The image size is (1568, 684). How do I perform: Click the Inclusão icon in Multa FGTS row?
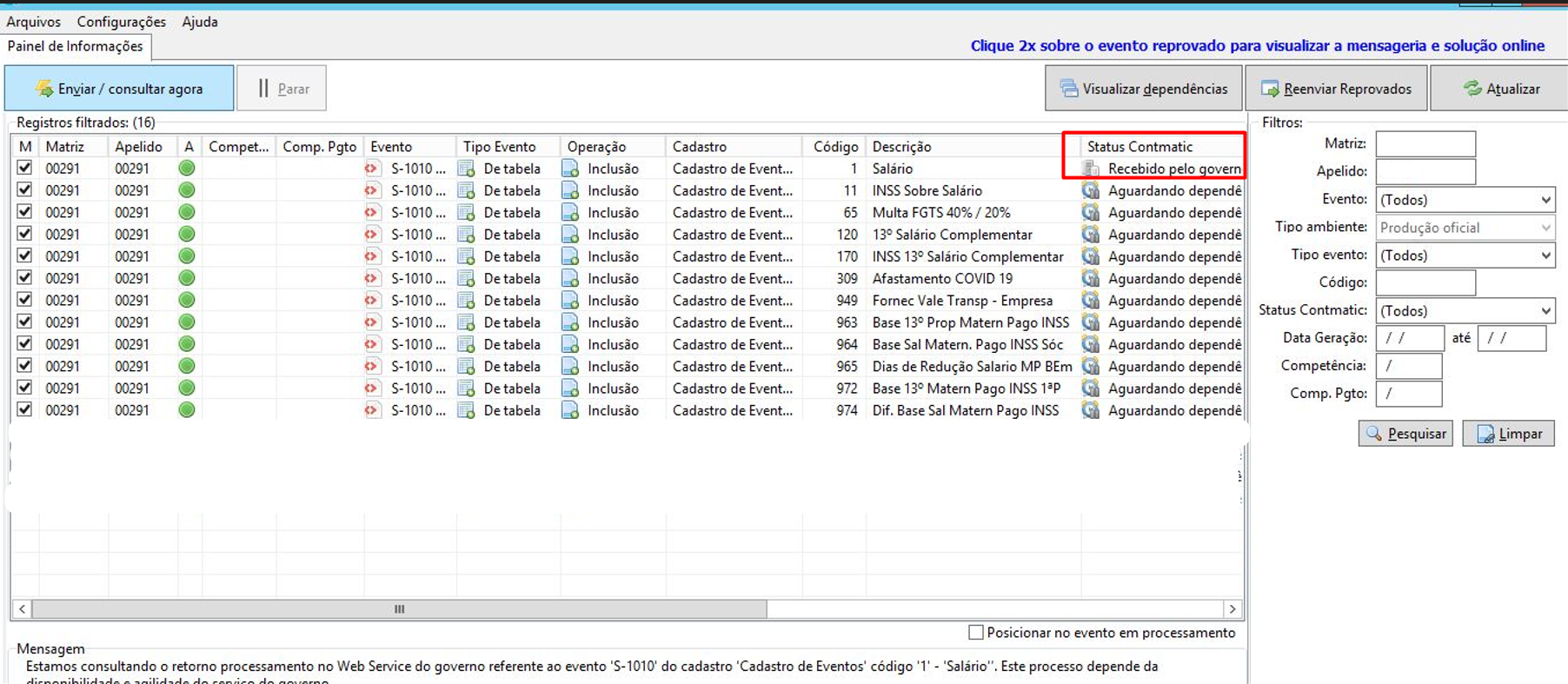(x=570, y=213)
